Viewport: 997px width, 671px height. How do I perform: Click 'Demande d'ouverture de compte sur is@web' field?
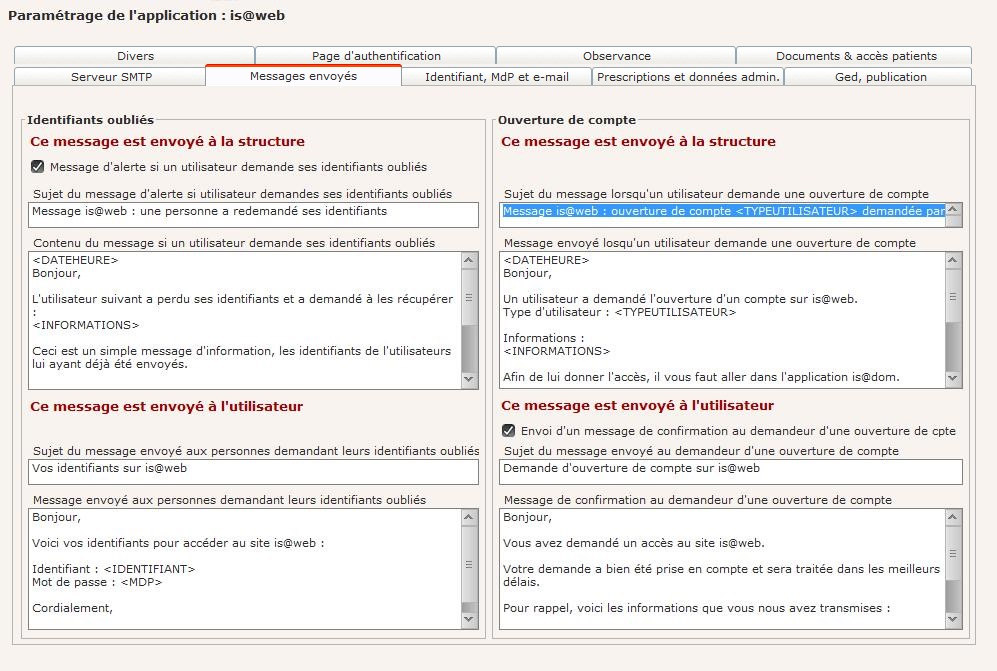(x=731, y=471)
